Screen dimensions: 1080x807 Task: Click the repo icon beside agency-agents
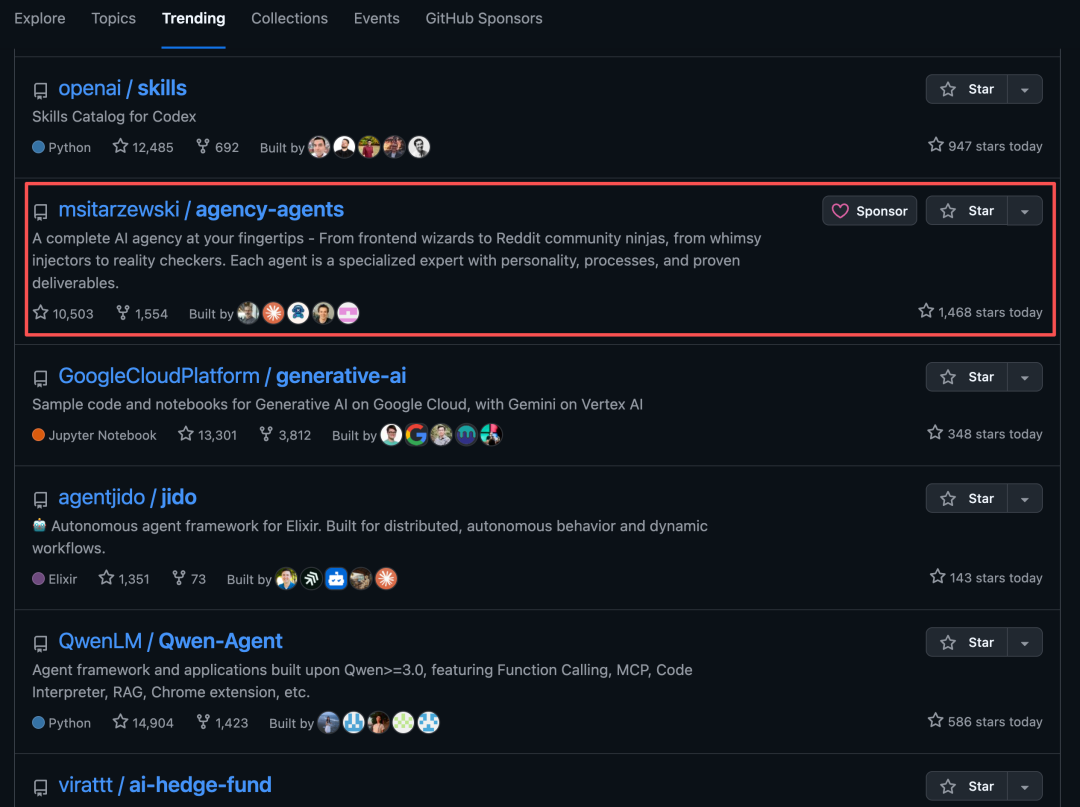[x=41, y=211]
